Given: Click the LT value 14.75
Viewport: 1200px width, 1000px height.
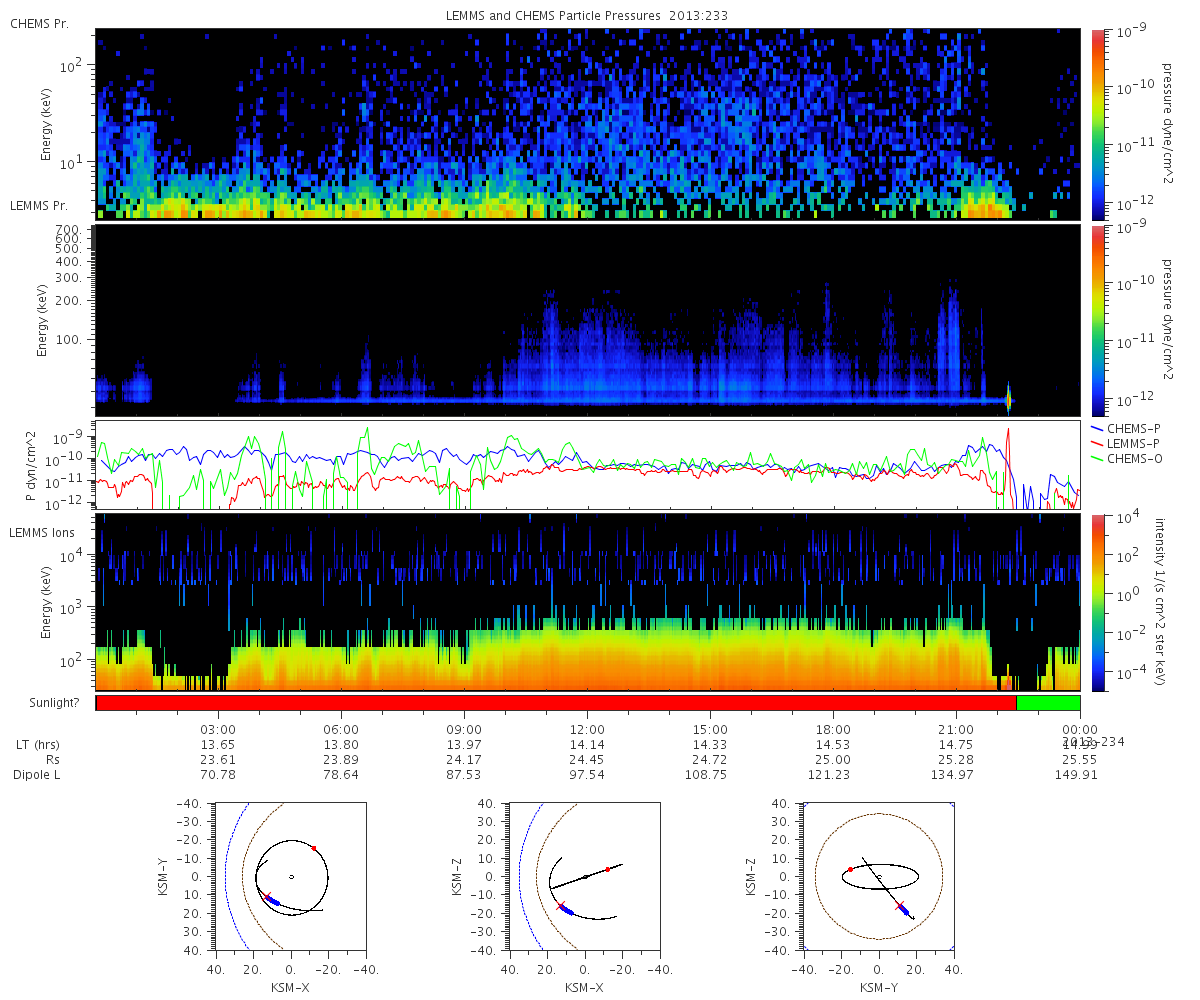Looking at the screenshot, I should pyautogui.click(x=956, y=745).
